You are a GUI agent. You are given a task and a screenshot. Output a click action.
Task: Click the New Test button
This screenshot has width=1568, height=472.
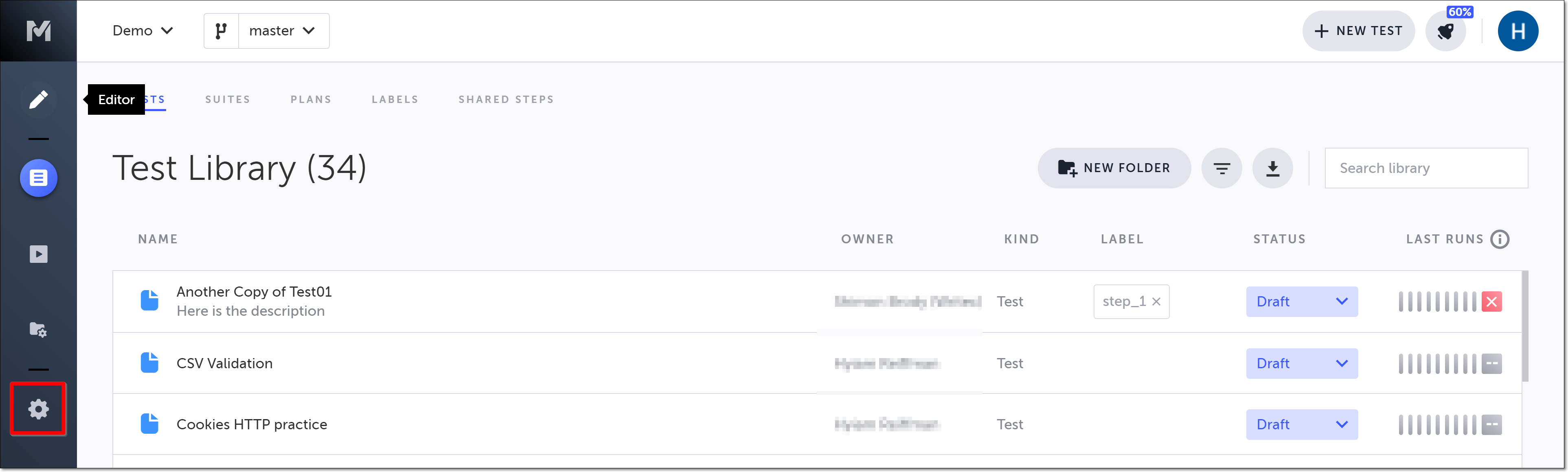pyautogui.click(x=1358, y=31)
